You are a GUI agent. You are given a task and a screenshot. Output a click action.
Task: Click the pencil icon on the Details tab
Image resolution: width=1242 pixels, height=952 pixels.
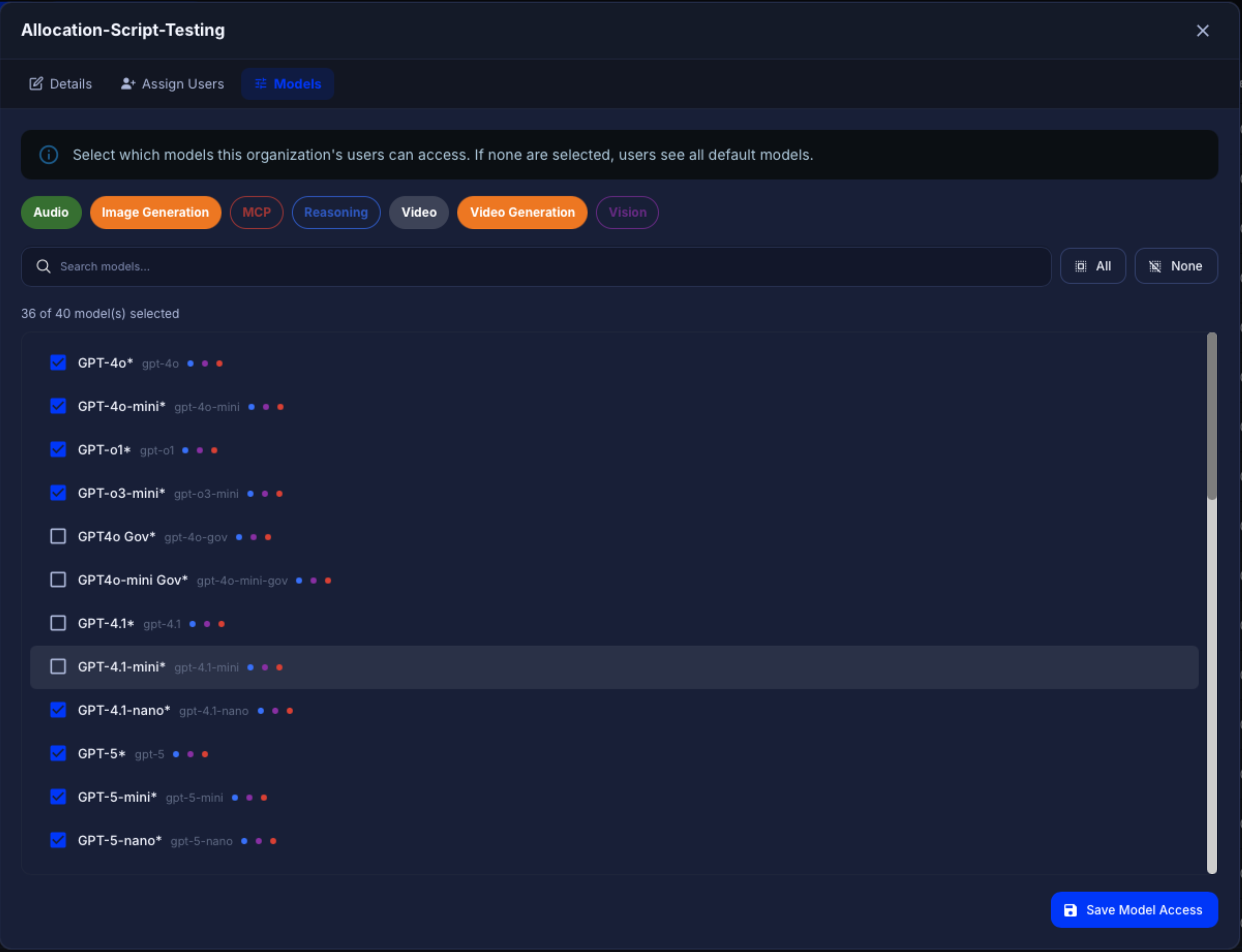[x=36, y=83]
